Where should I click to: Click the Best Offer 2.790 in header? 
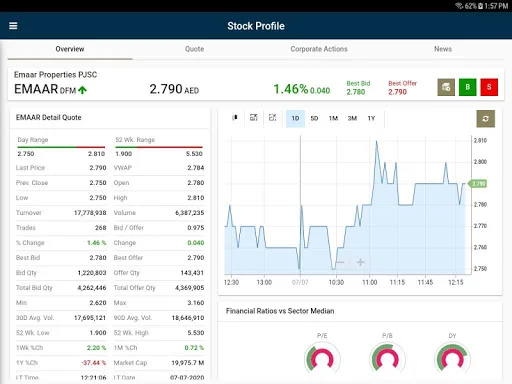[x=402, y=88]
